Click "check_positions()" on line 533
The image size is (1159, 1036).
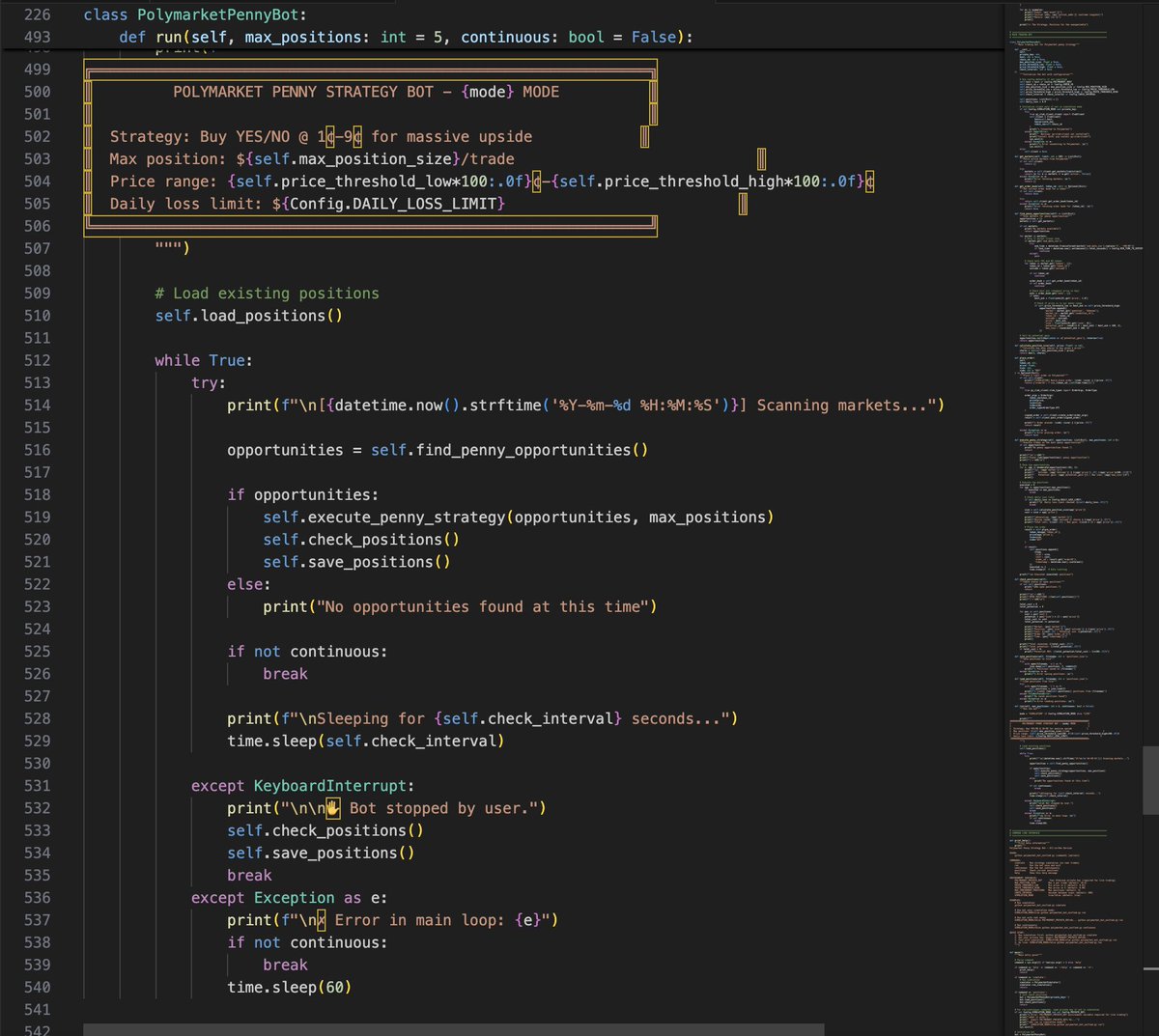click(x=349, y=830)
